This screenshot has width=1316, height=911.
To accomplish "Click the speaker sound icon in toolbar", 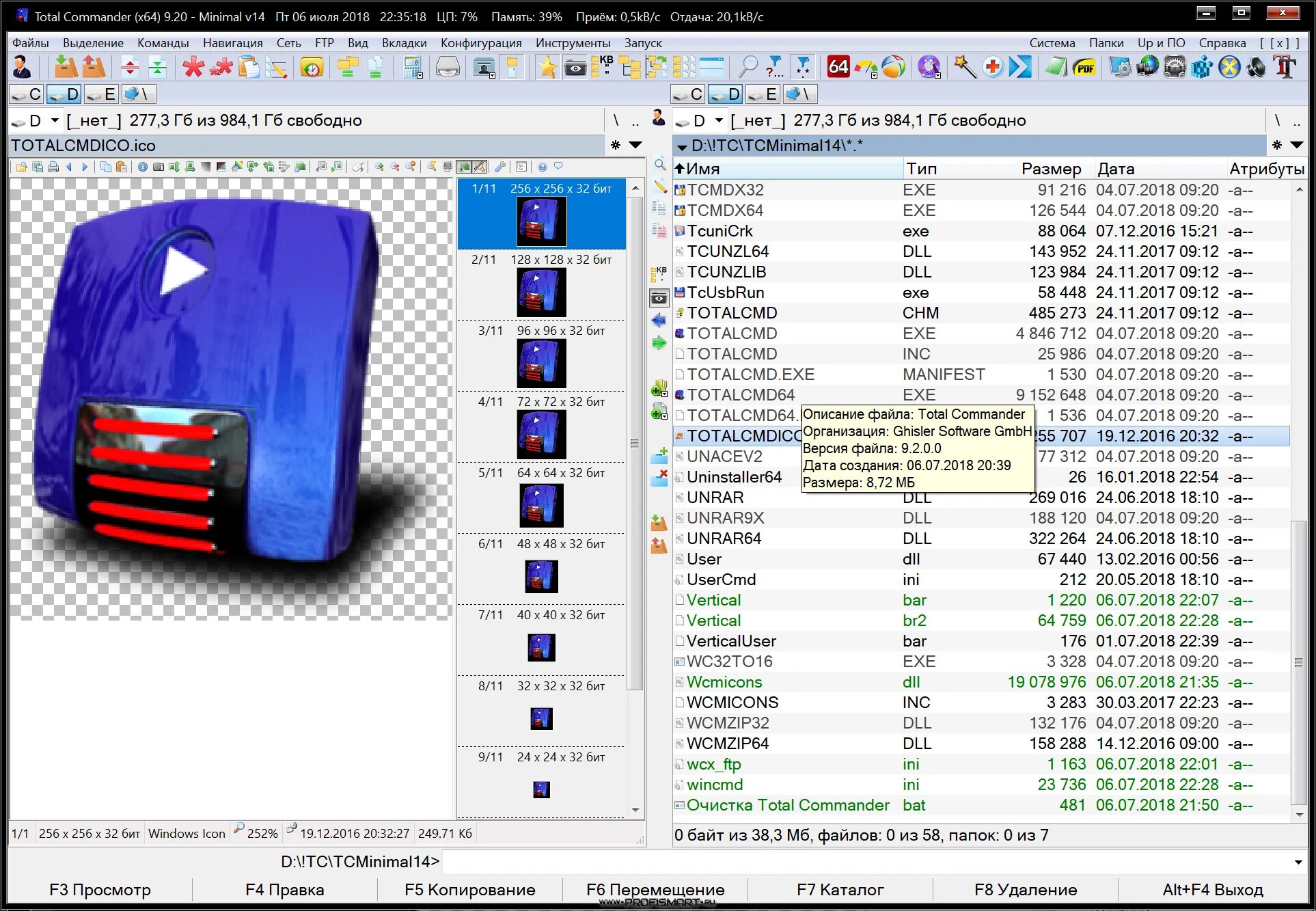I will pyautogui.click(x=1257, y=67).
